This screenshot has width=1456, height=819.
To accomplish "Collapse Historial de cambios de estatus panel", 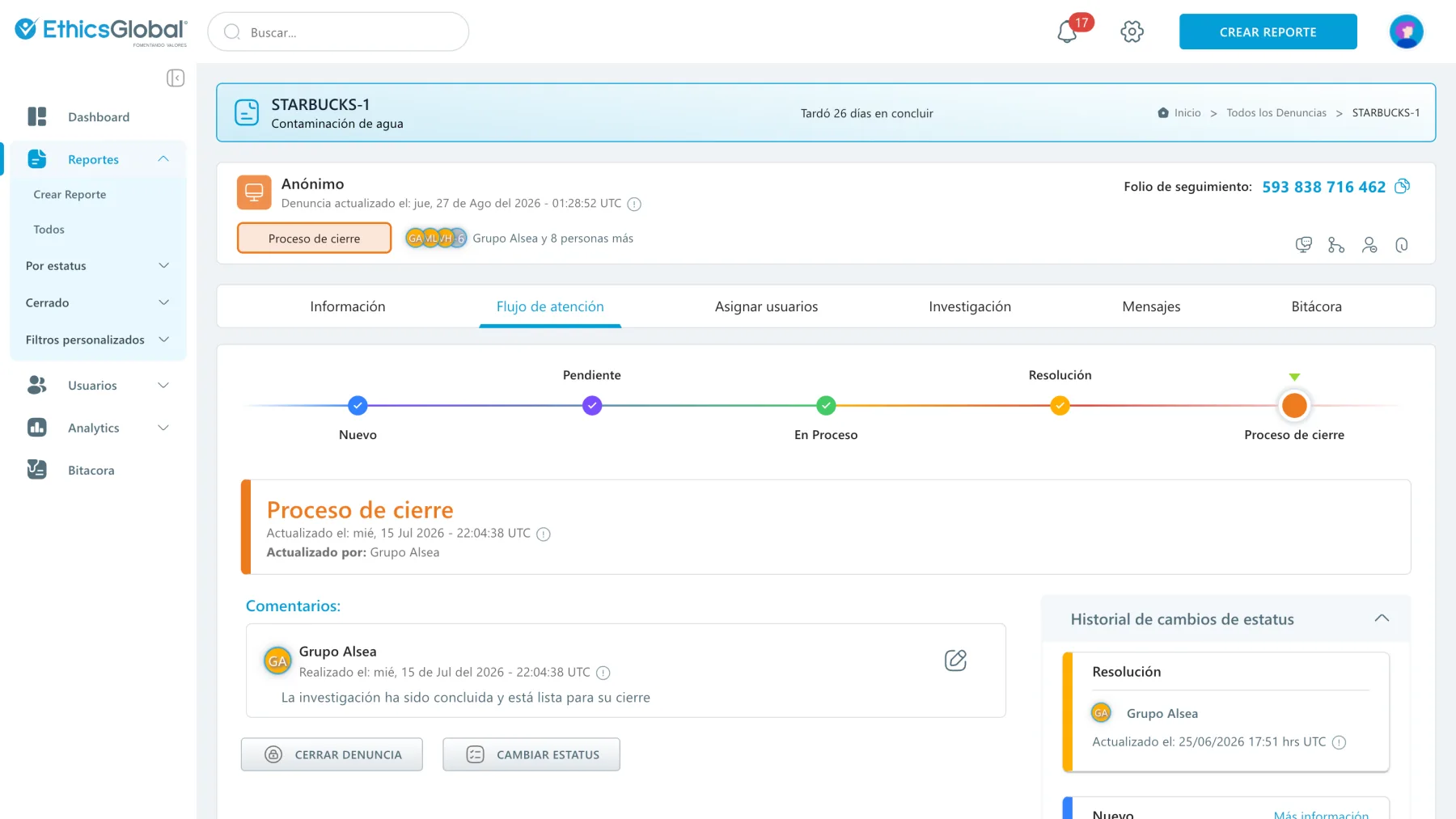I will coord(1382,618).
